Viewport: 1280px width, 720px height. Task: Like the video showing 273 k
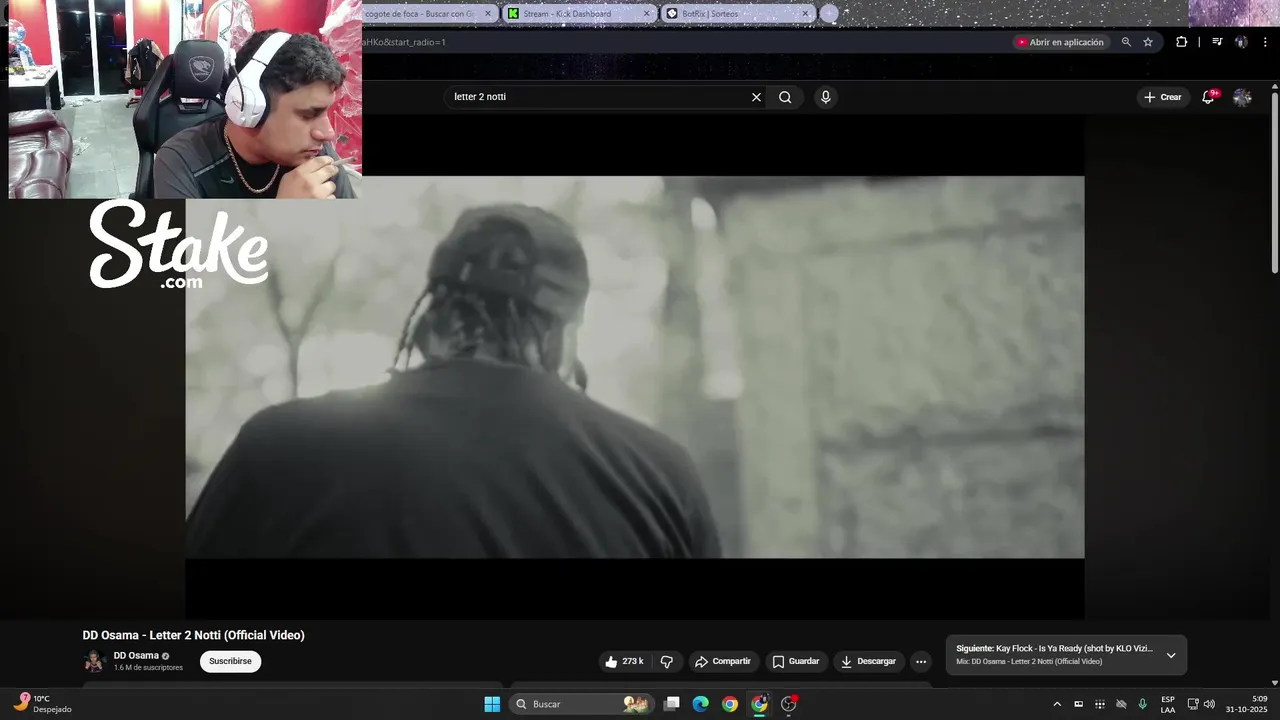(624, 661)
